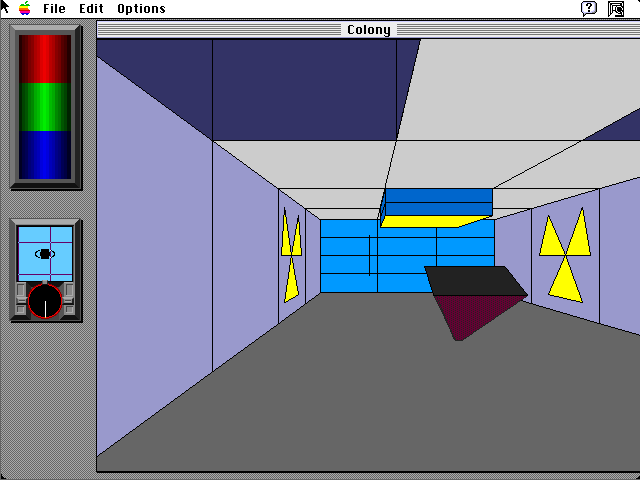Click the yellow triangle symbol on right wall
This screenshot has height=480, width=640.
click(565, 255)
